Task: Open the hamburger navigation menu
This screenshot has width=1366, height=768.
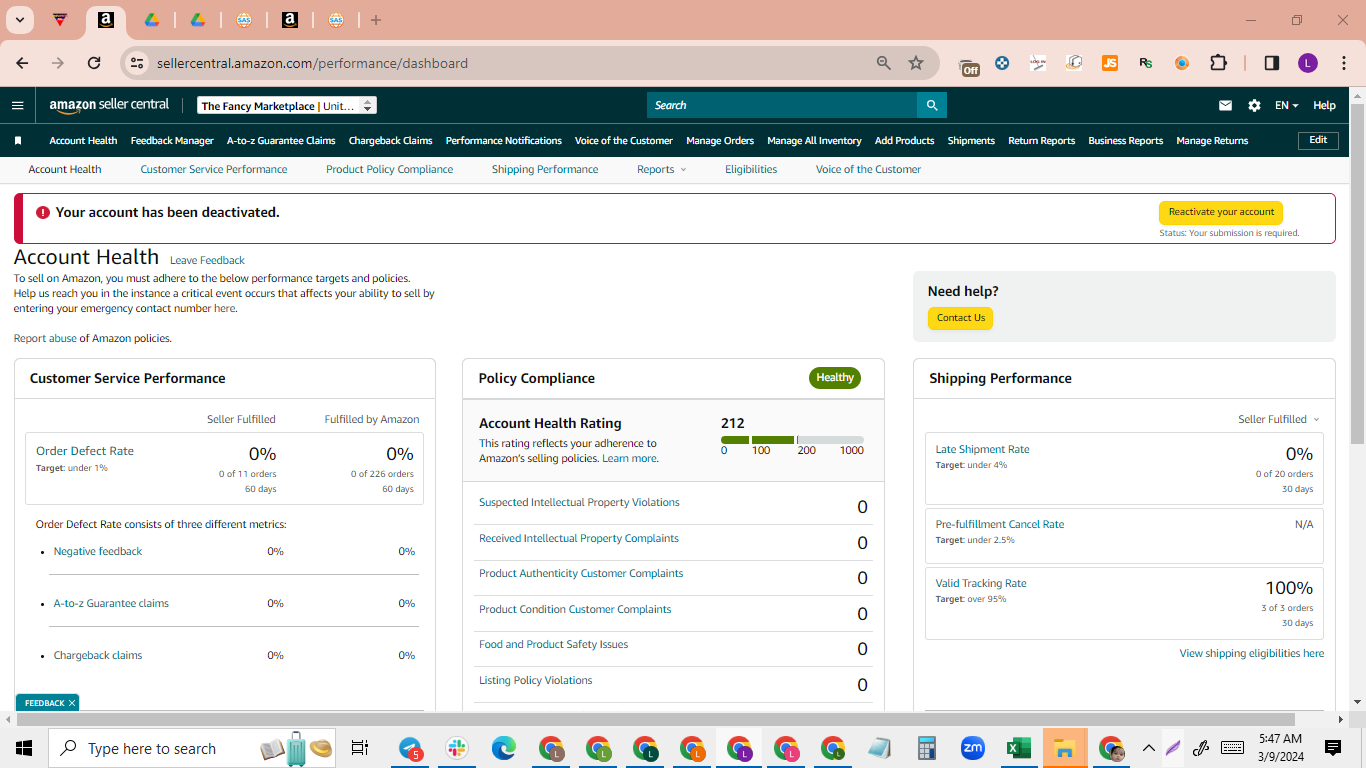Action: click(17, 105)
